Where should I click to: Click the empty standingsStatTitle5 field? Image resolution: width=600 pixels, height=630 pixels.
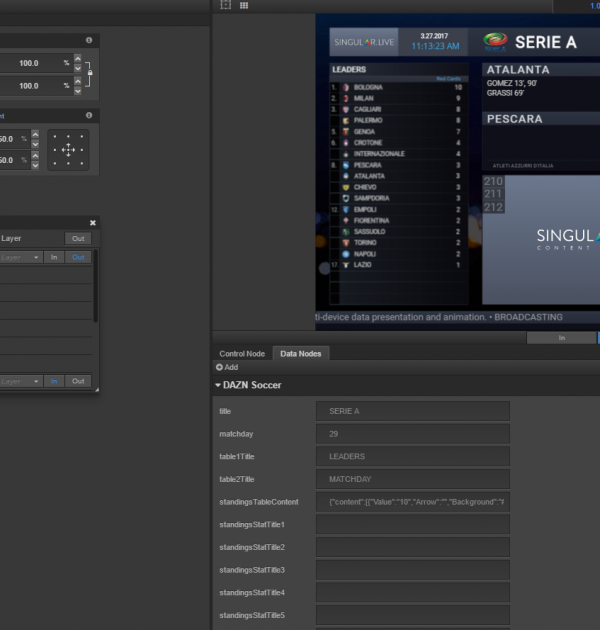tap(413, 615)
